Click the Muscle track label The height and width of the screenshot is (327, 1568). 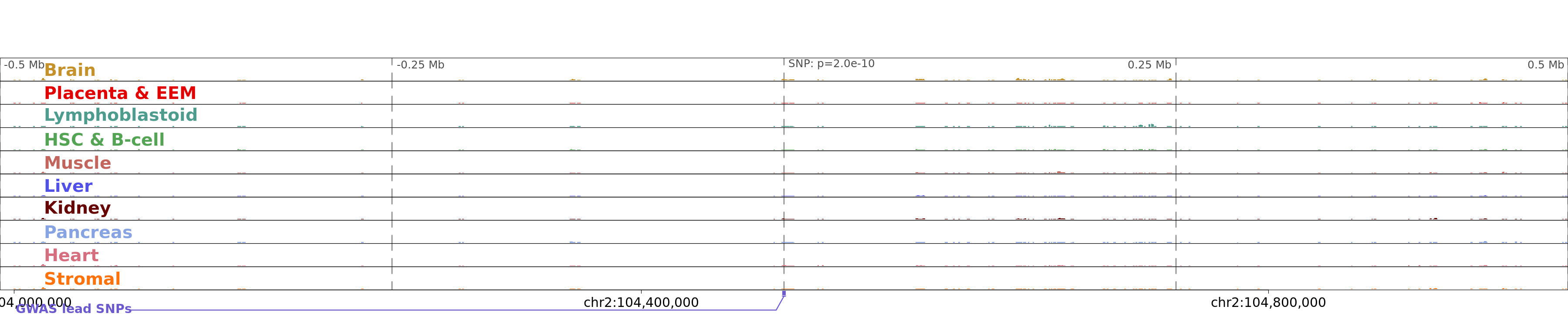tap(77, 163)
